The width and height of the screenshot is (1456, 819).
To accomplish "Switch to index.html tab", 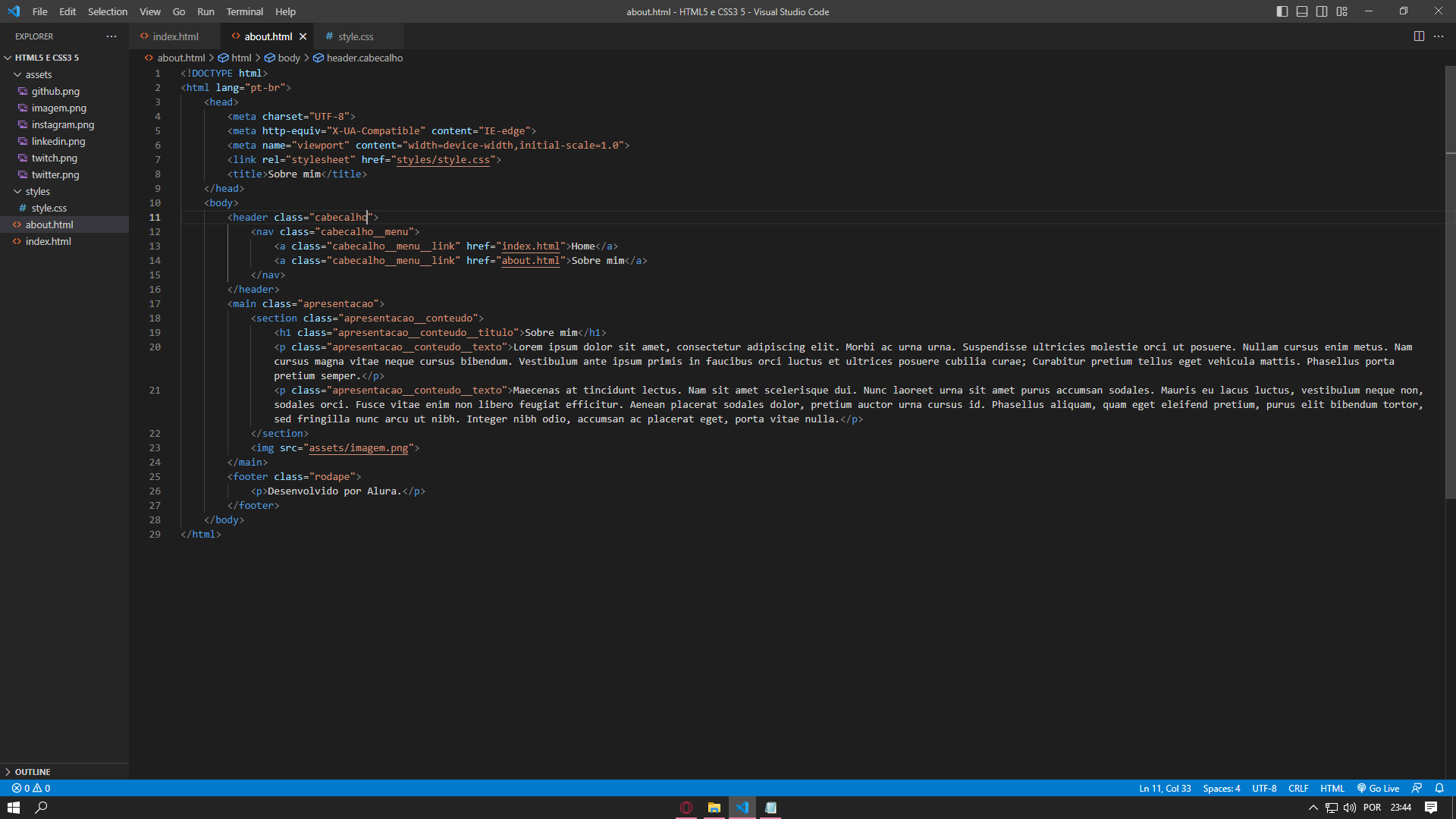I will (x=175, y=36).
